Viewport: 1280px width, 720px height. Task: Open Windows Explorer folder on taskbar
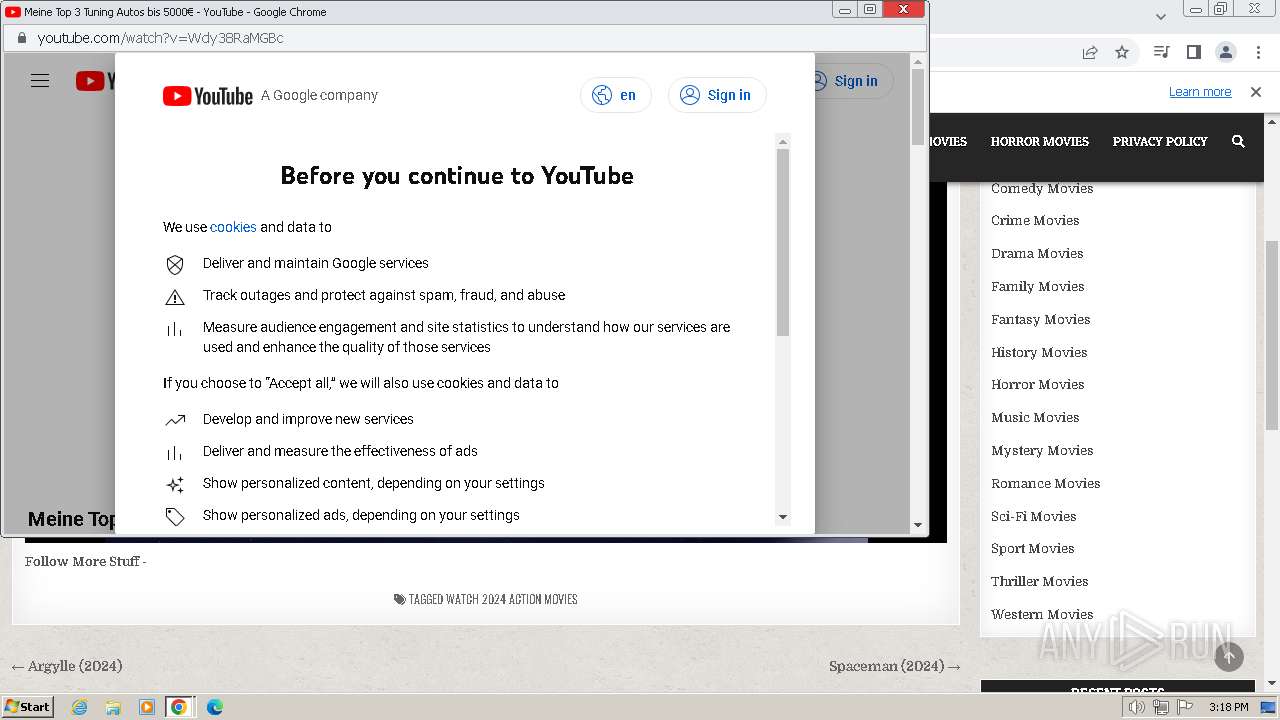(x=112, y=707)
